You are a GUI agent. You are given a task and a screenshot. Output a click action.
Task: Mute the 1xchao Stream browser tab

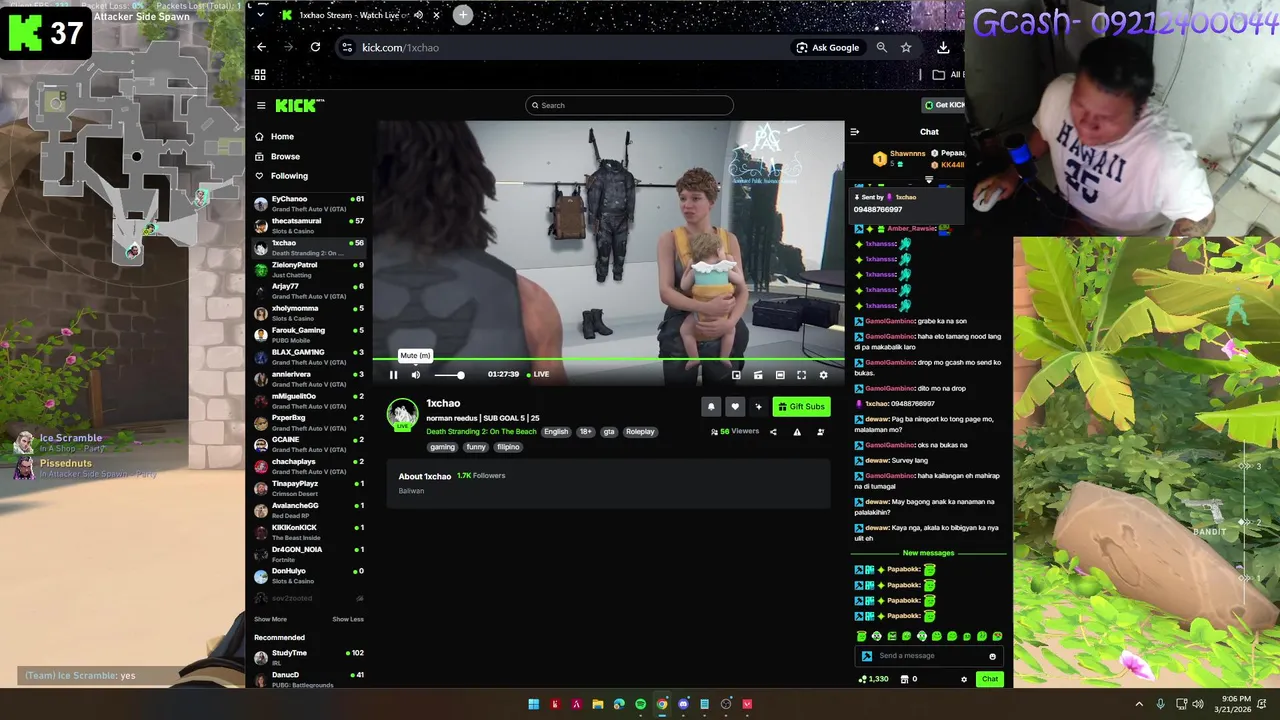418,15
